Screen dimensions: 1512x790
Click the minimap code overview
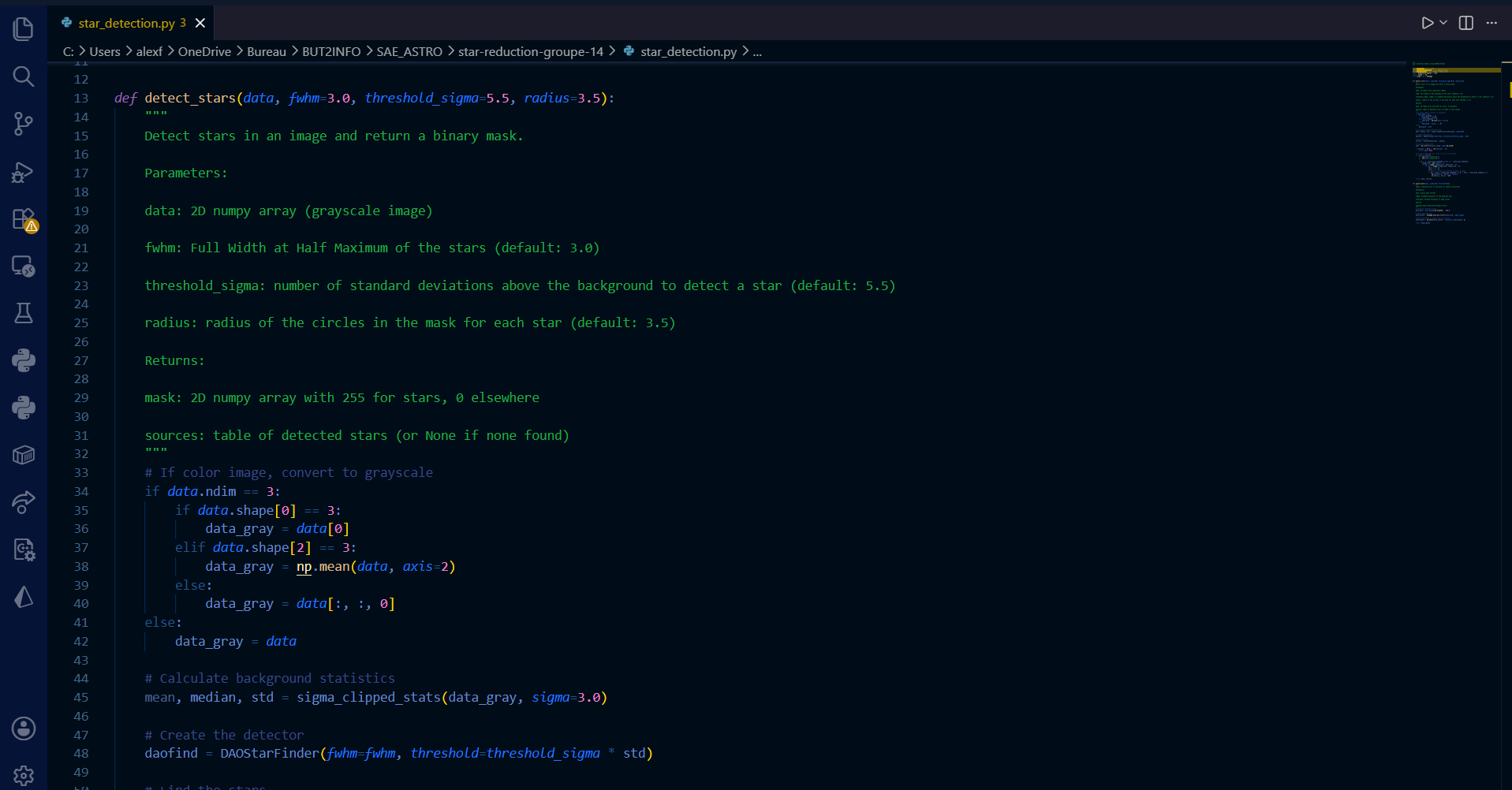pos(1455,142)
